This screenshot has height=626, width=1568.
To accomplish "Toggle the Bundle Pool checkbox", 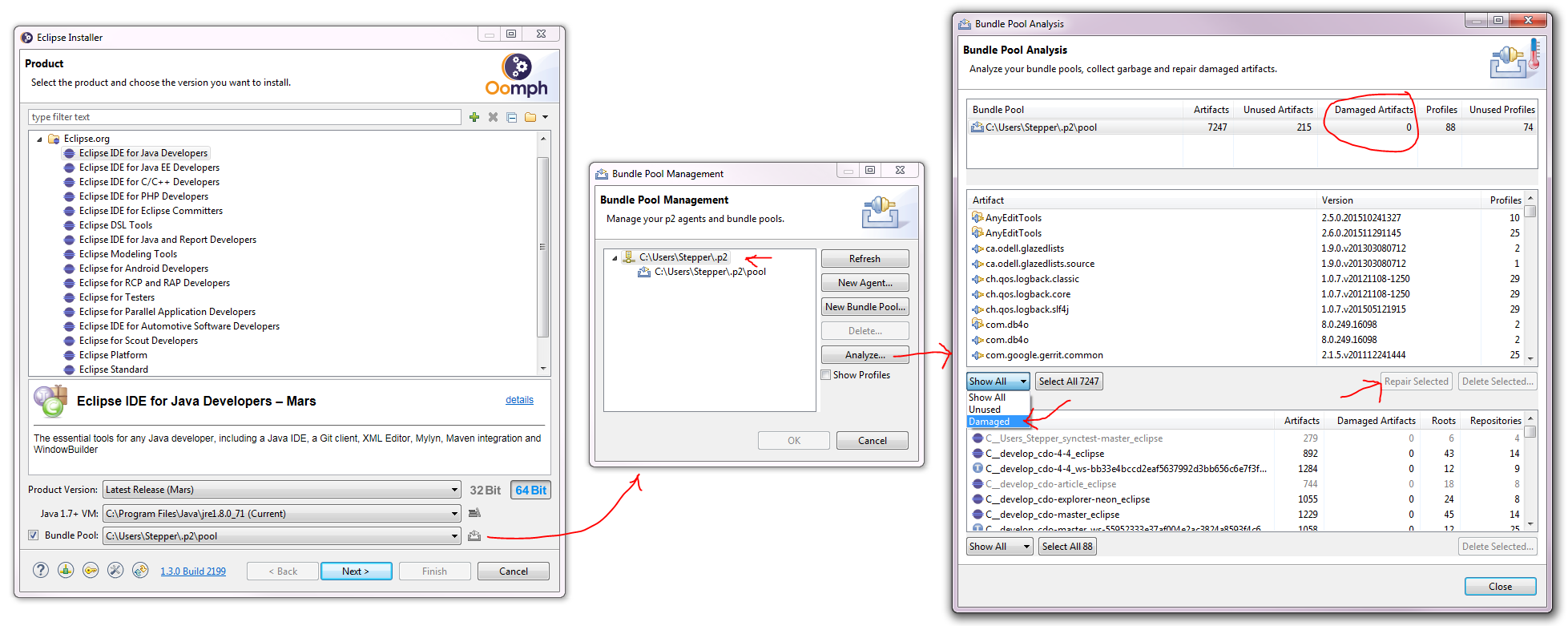I will tap(34, 535).
